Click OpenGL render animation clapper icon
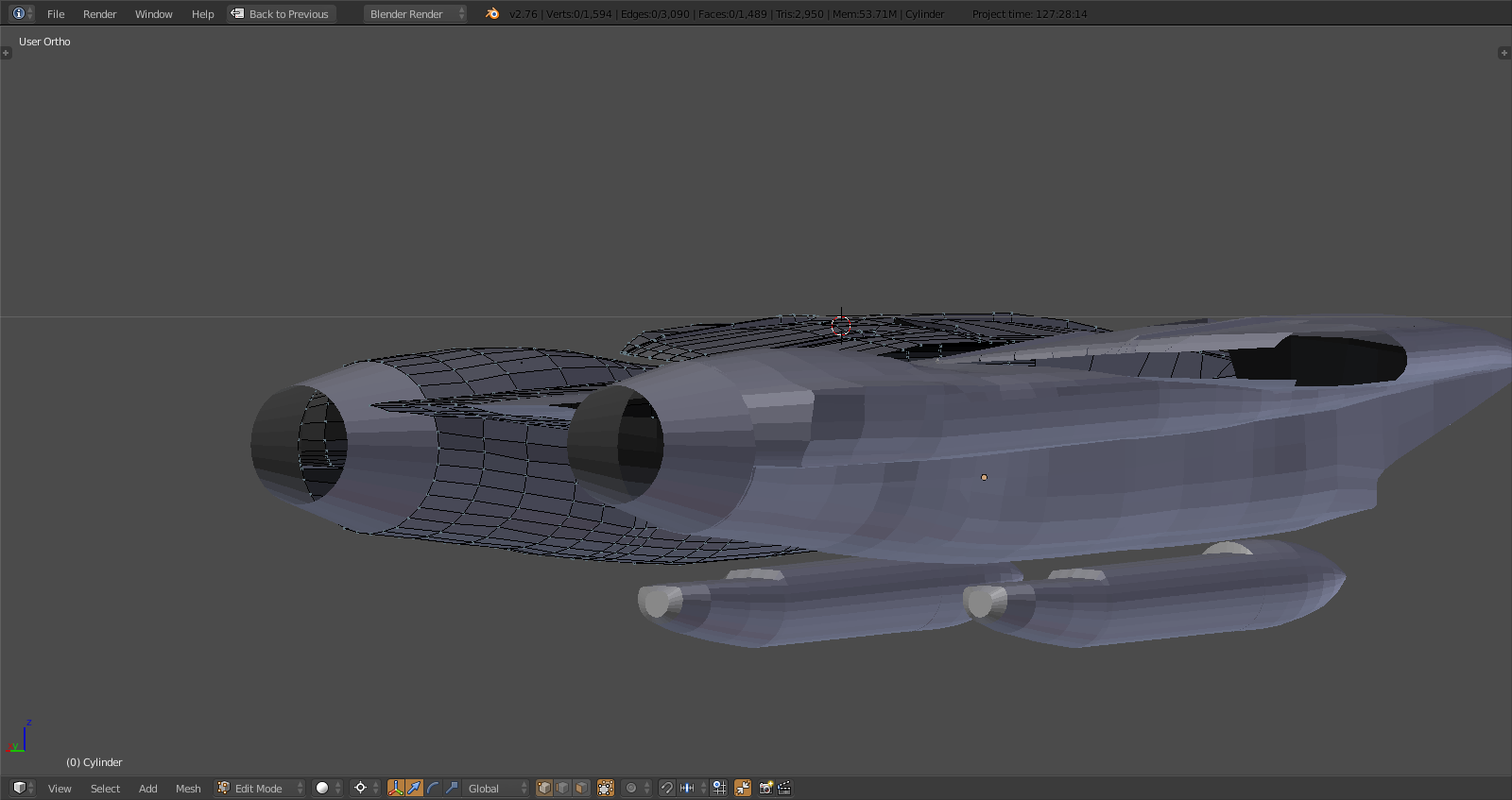 coord(784,788)
